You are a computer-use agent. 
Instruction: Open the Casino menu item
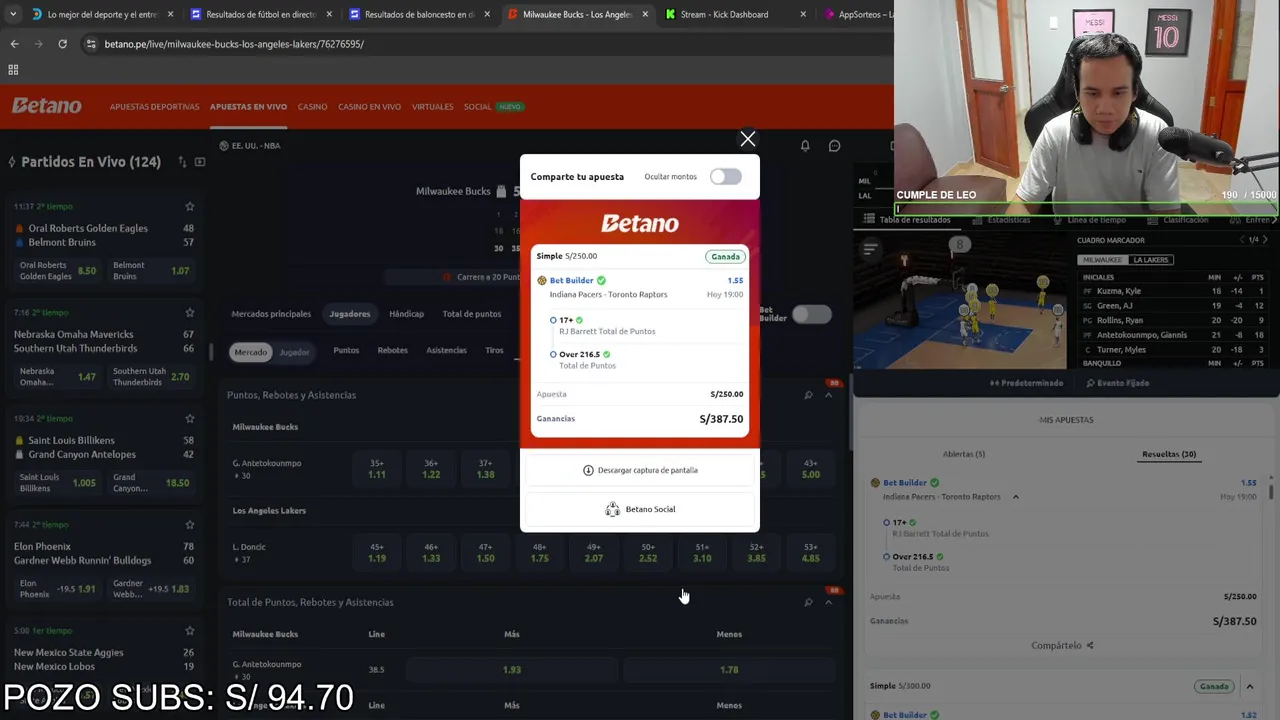[x=312, y=107]
